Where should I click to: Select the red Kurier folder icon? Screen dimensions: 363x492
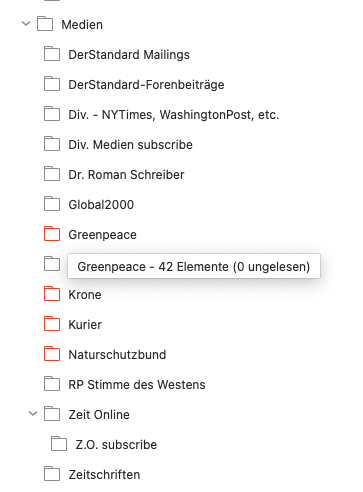tap(52, 324)
